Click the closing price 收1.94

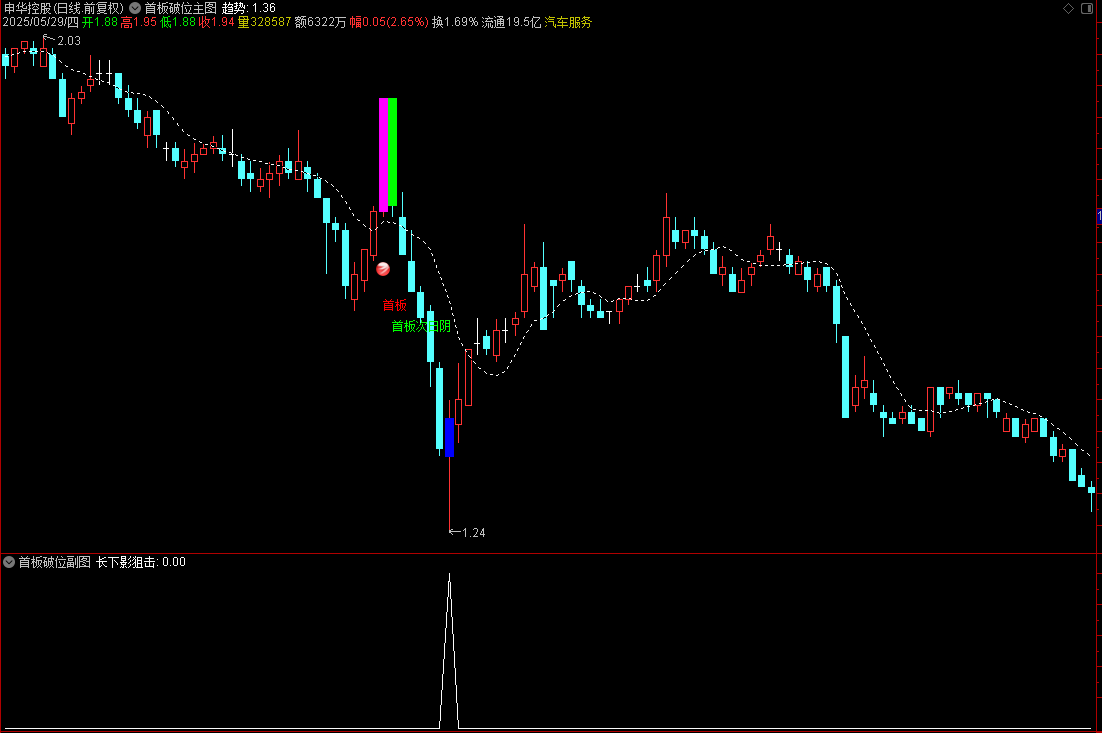click(216, 22)
